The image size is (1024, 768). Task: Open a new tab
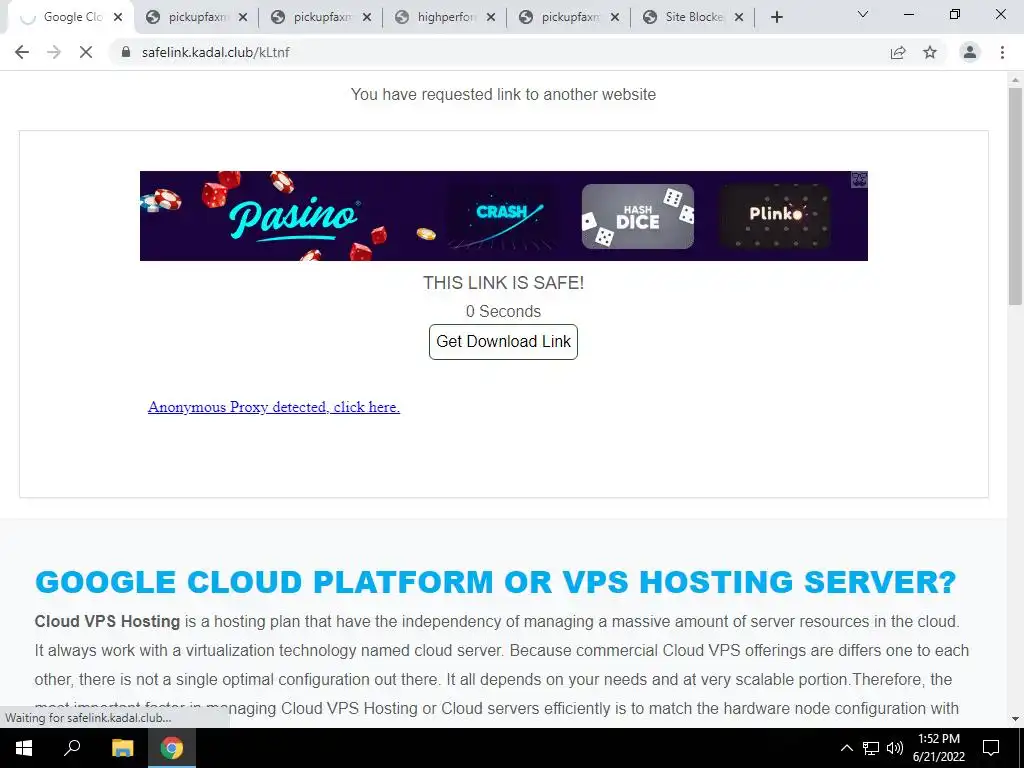point(776,17)
